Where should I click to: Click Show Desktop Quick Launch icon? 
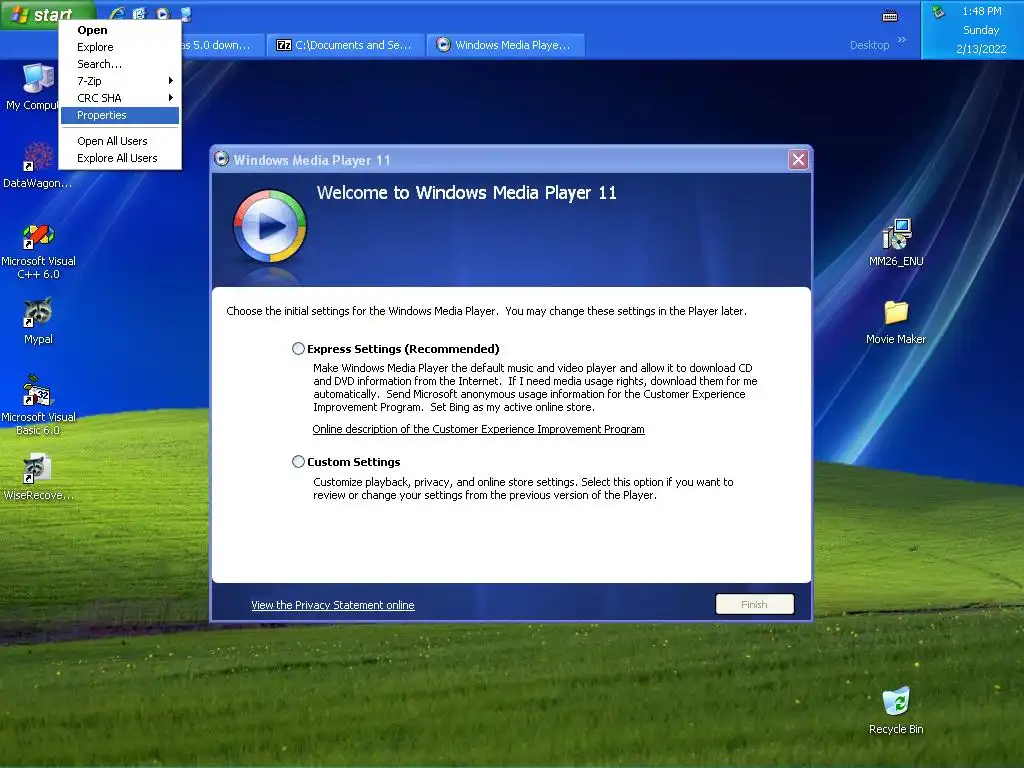click(186, 14)
